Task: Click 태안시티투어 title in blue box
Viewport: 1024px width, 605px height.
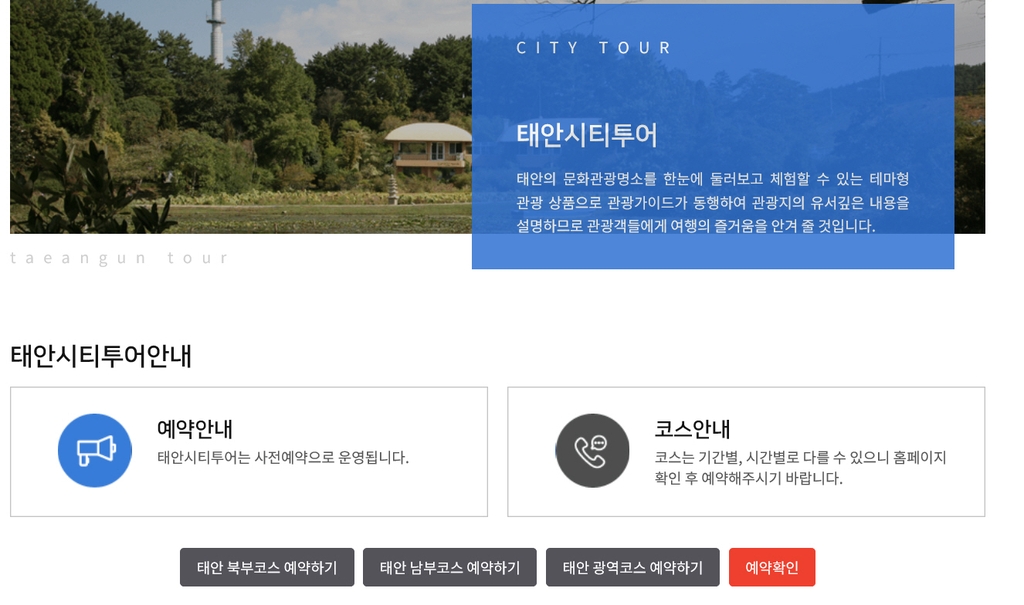Action: click(587, 135)
